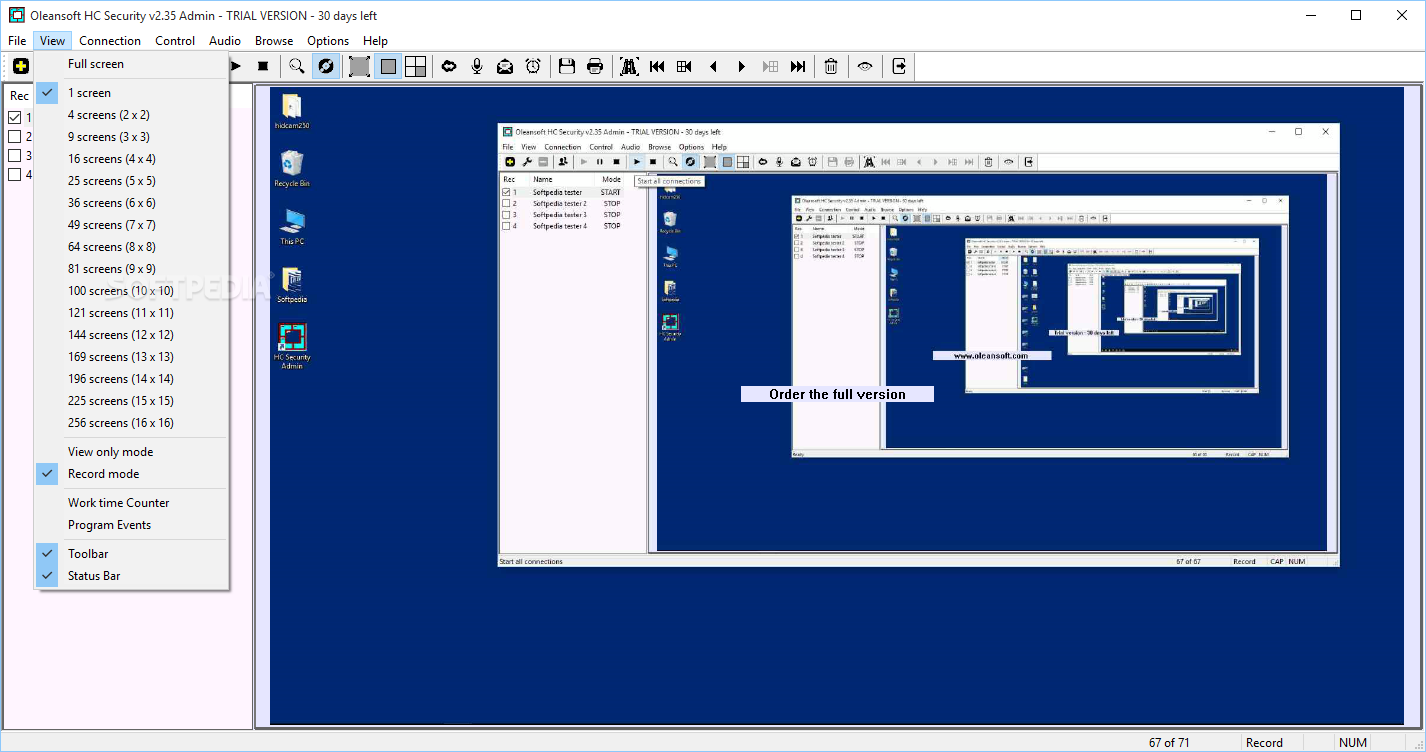The image size is (1426, 752).
Task: Toggle Rec checkbox for row 1
Action: 15,118
